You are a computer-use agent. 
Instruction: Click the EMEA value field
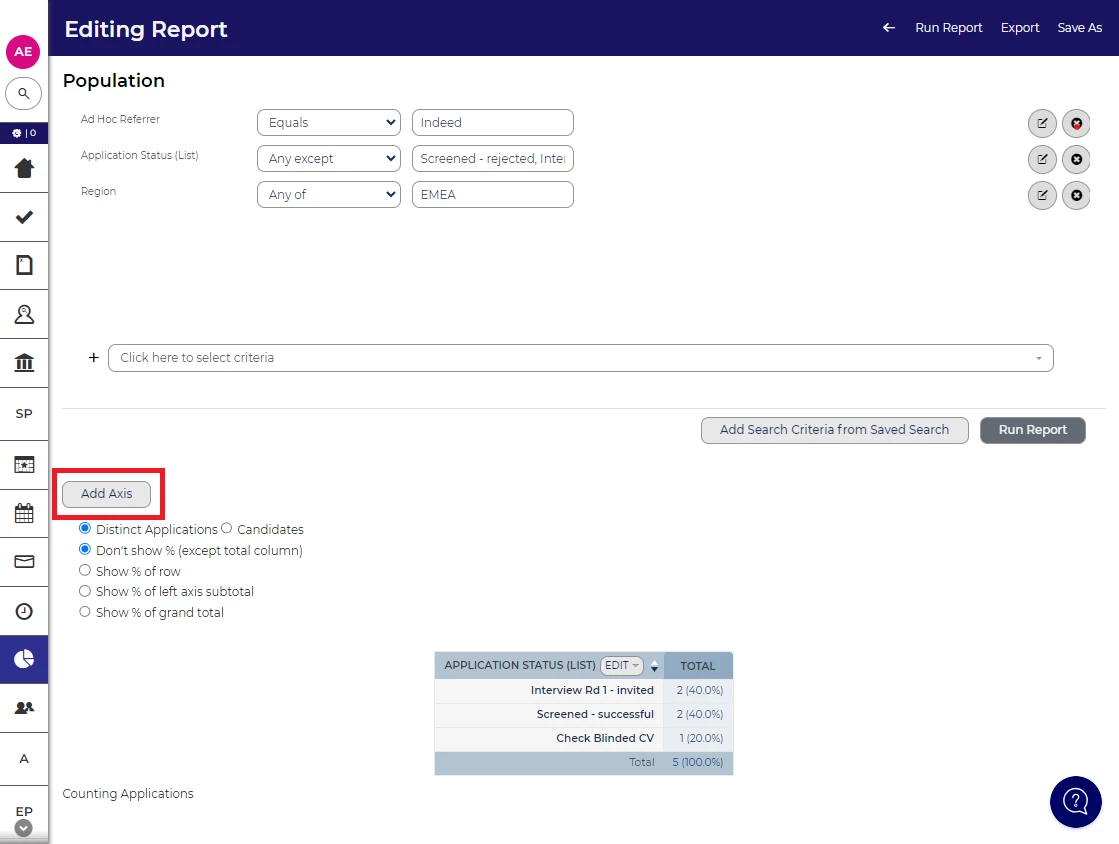(492, 194)
